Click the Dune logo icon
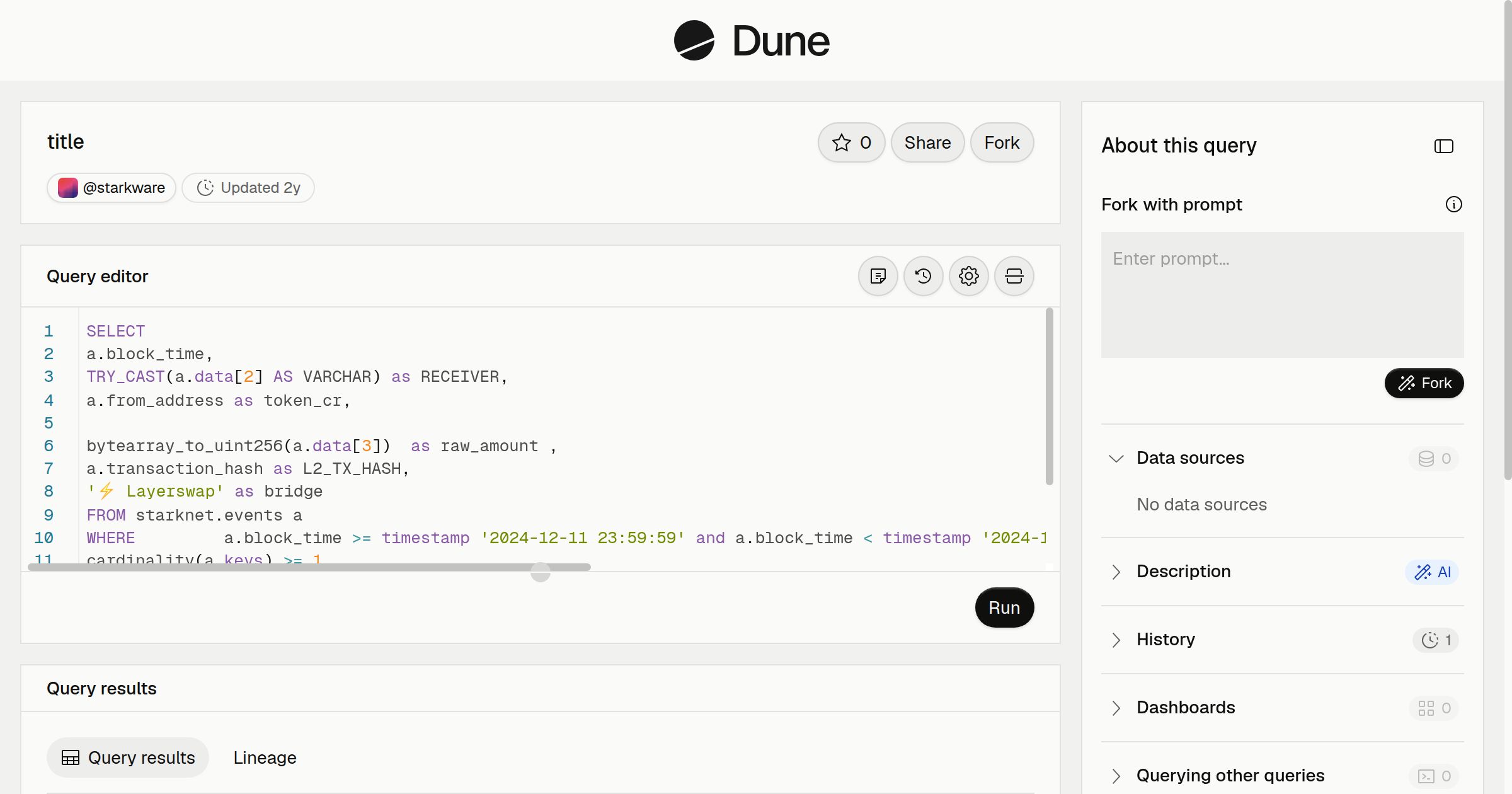1512x794 pixels. click(694, 40)
